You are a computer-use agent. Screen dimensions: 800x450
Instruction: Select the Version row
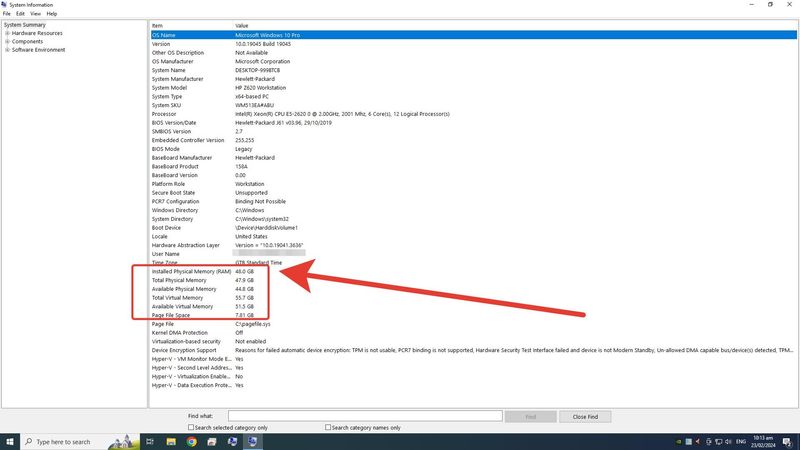click(473, 44)
